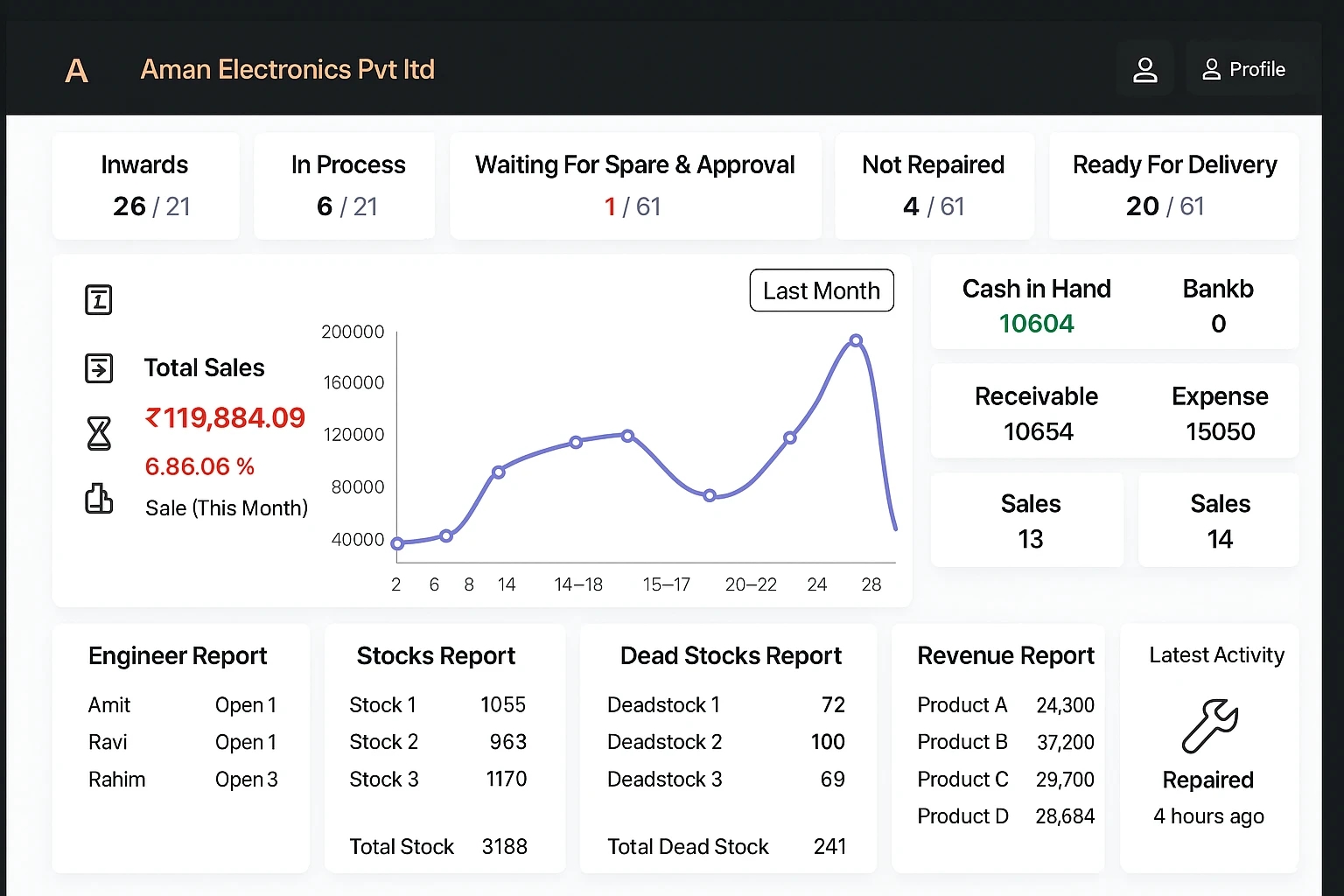Click the Total Dead Stock 241 row
This screenshot has height=896, width=1344.
tap(726, 847)
